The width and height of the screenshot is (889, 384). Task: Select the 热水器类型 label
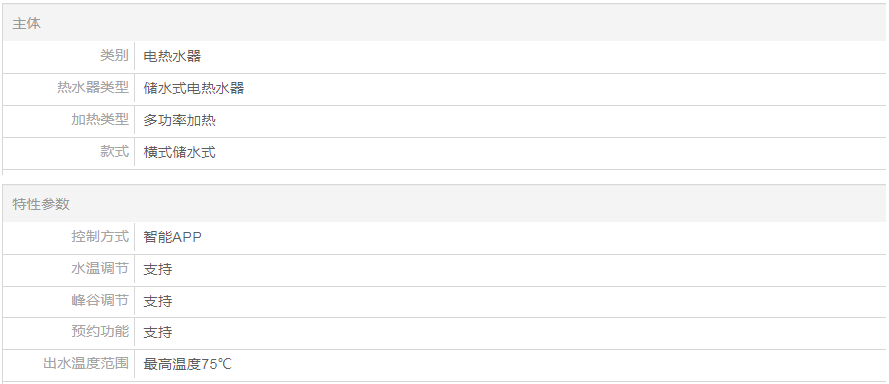[x=93, y=87]
